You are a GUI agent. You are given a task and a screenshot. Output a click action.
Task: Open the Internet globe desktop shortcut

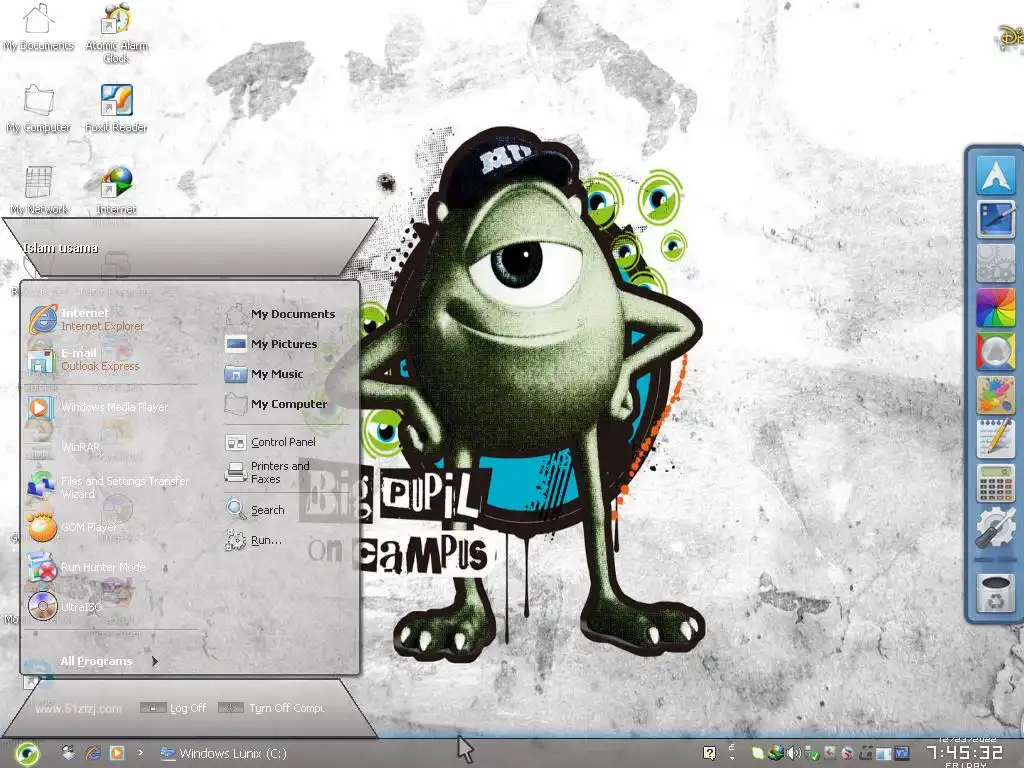[x=116, y=190]
